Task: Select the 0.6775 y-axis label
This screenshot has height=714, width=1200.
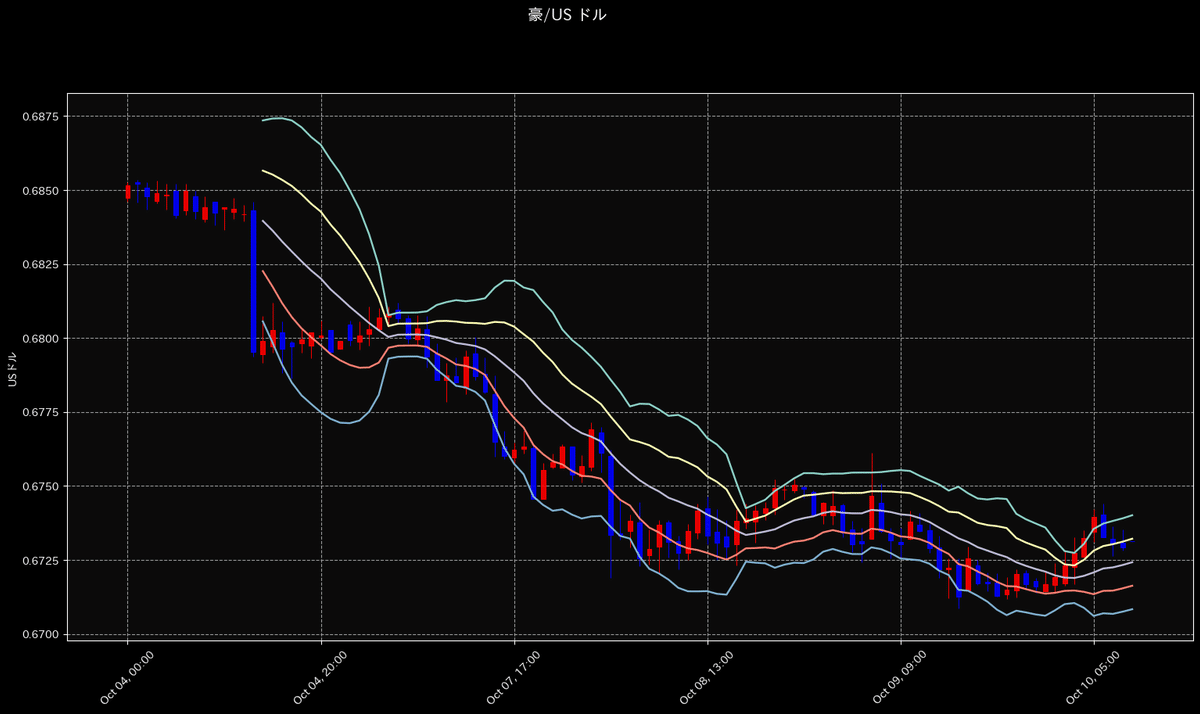Action: click(x=43, y=413)
